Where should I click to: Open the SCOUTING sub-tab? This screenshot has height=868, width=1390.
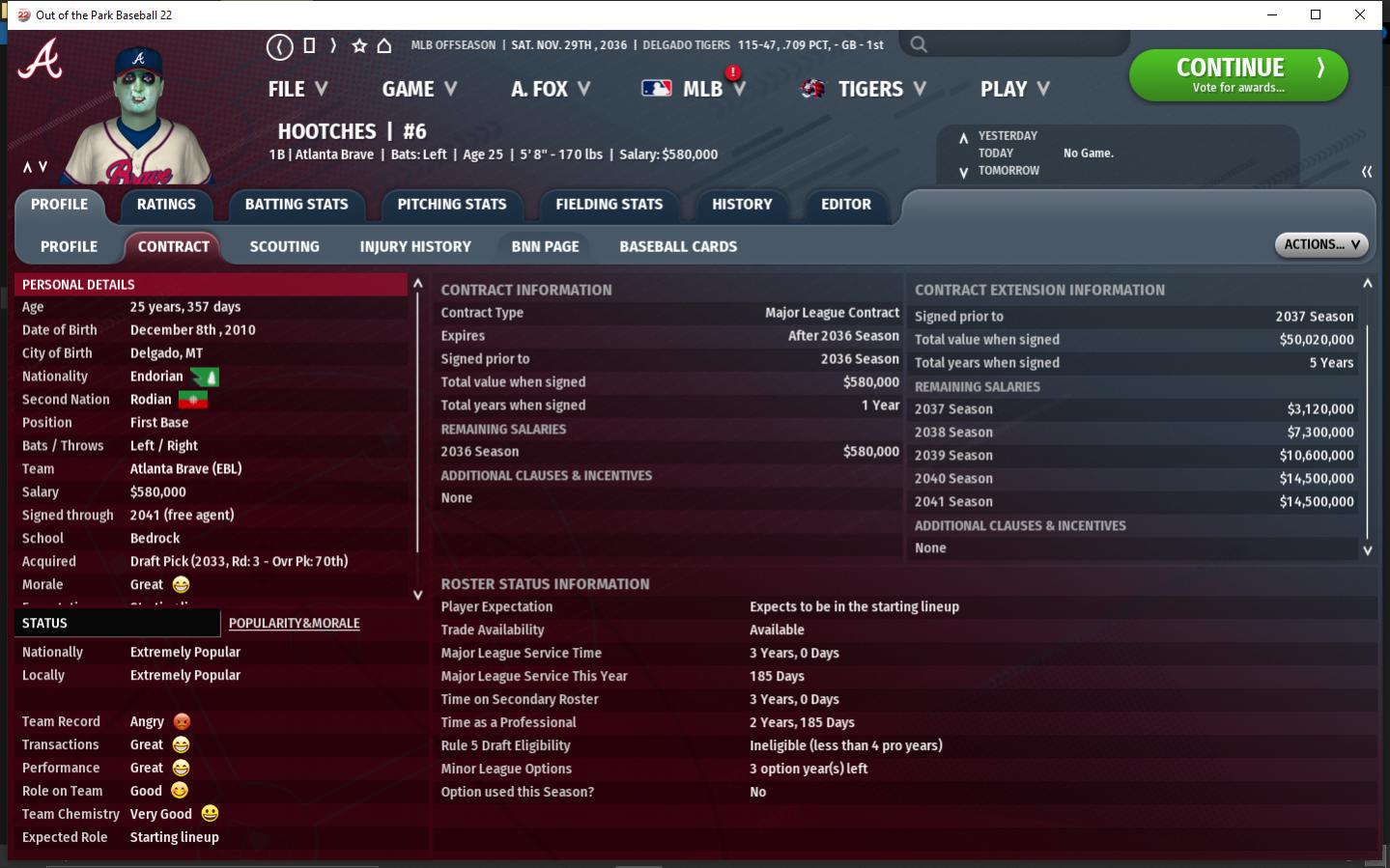(284, 247)
